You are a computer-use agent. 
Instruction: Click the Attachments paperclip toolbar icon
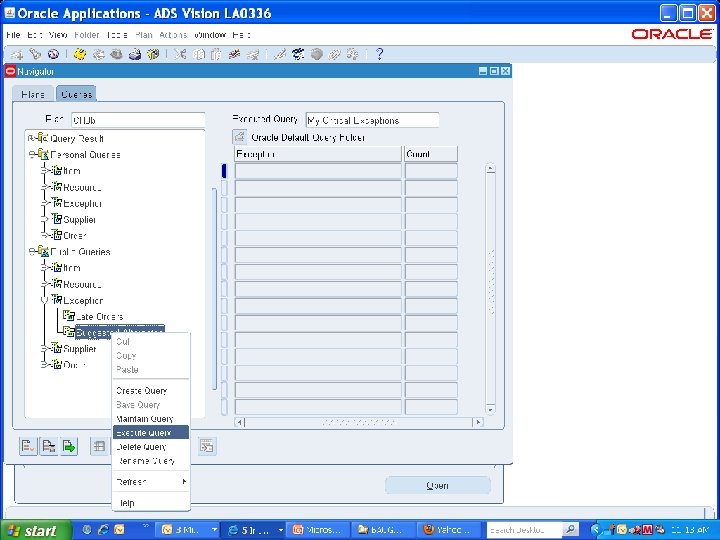[334, 54]
